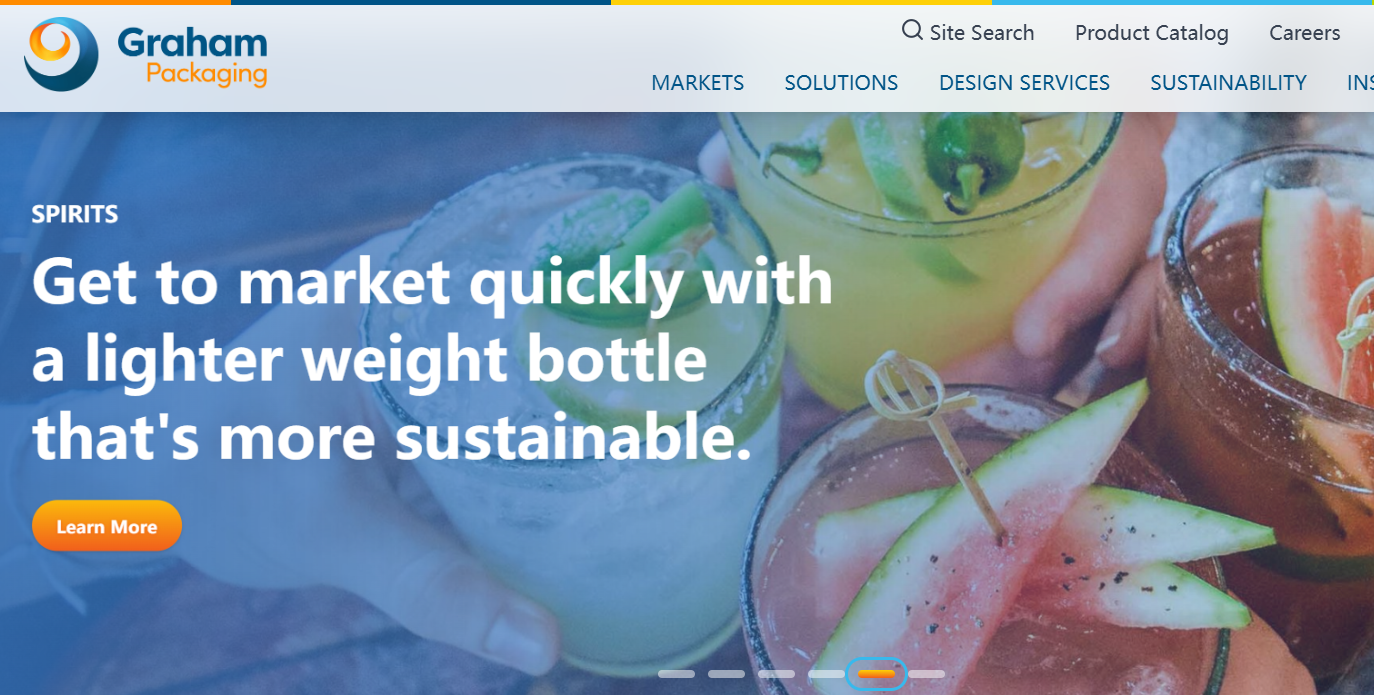
Task: Expand the SUSTAINABILITY menu
Action: pyautogui.click(x=1228, y=83)
